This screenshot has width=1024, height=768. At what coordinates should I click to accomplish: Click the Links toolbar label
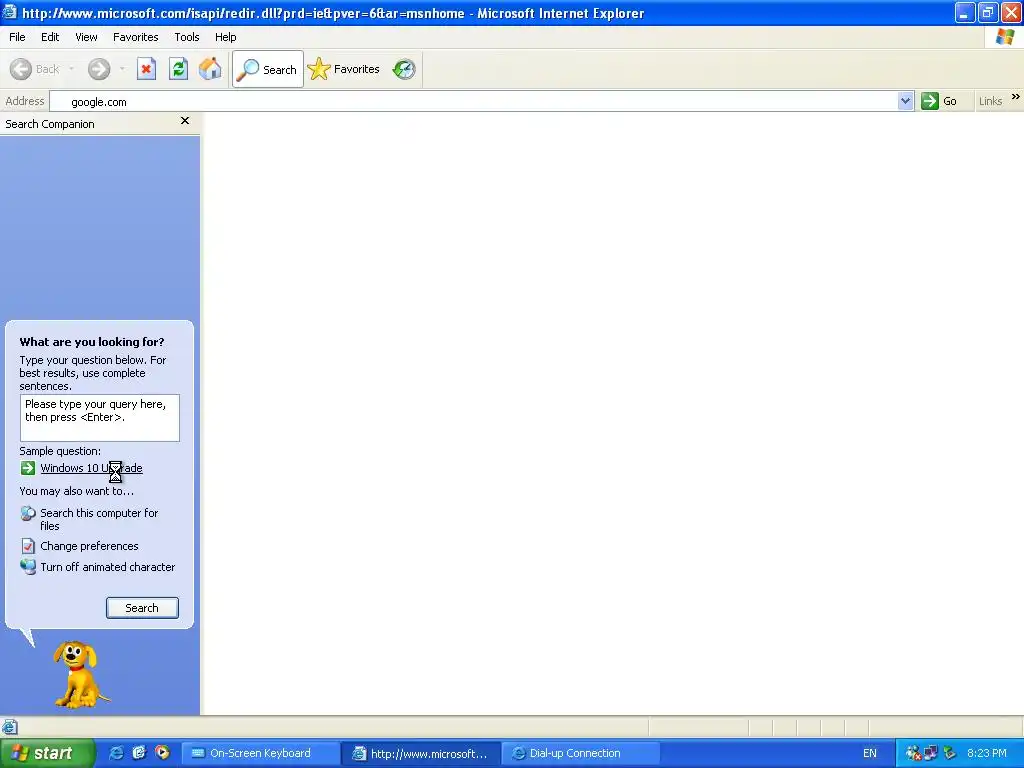click(x=990, y=101)
